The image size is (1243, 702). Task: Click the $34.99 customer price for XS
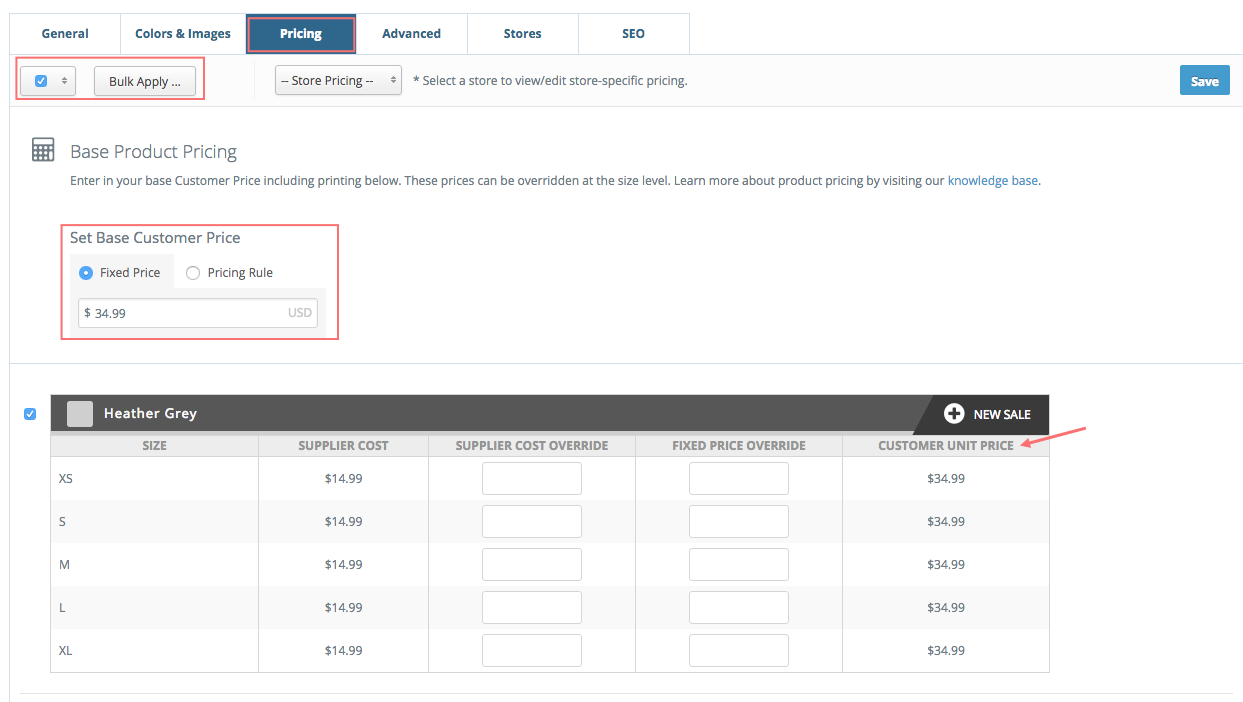click(946, 478)
